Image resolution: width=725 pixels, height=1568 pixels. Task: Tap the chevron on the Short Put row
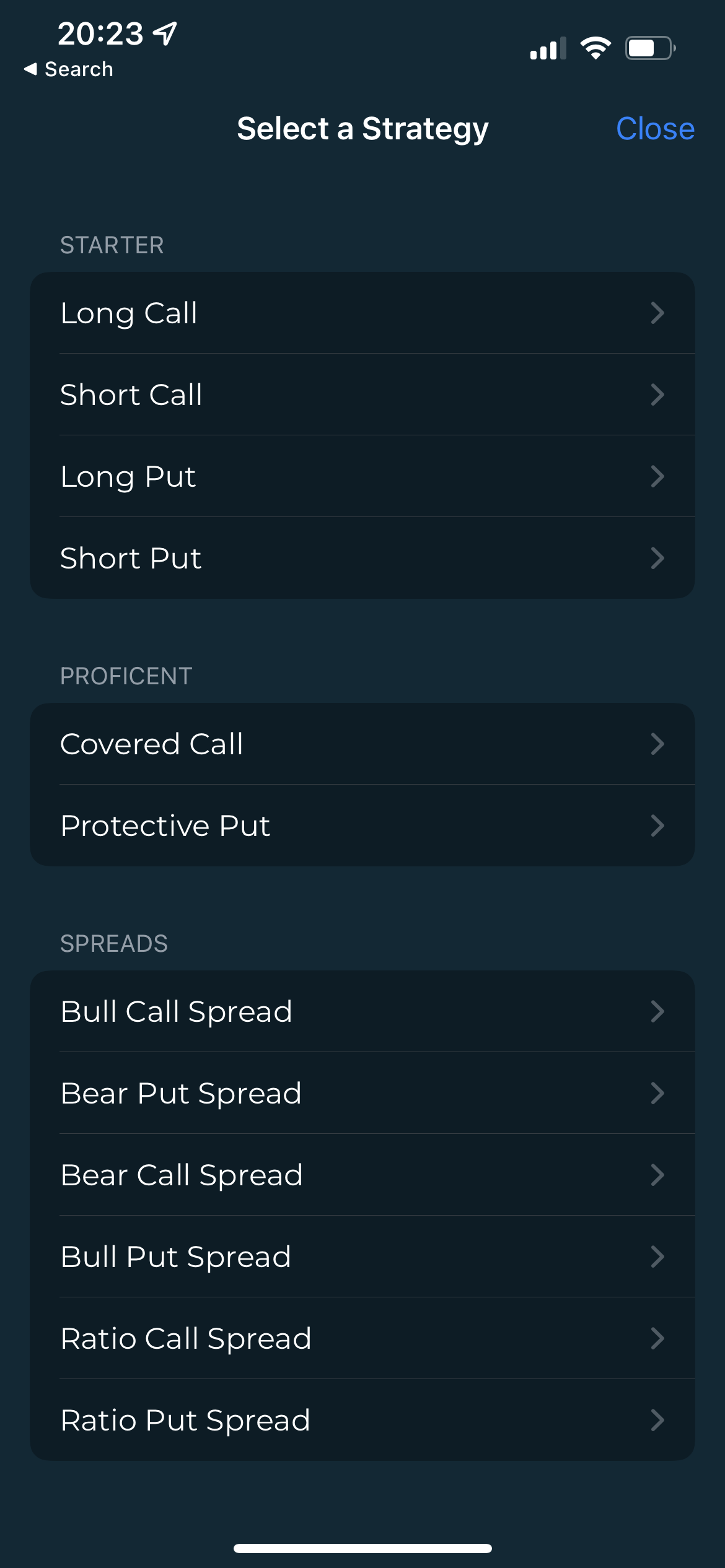[x=657, y=558]
